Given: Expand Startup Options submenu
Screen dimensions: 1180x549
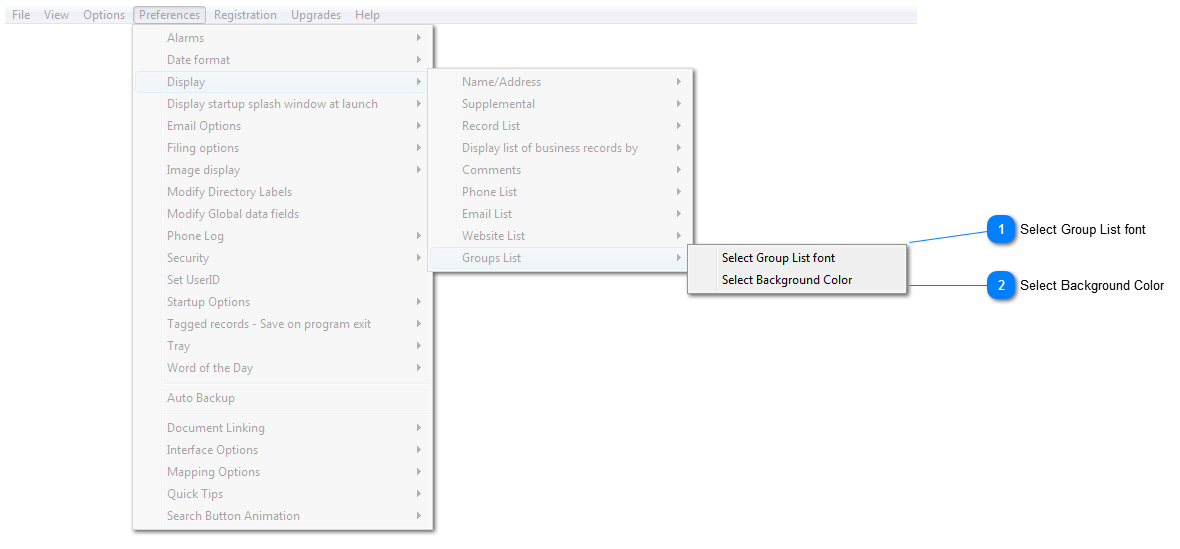Looking at the screenshot, I should pos(283,302).
